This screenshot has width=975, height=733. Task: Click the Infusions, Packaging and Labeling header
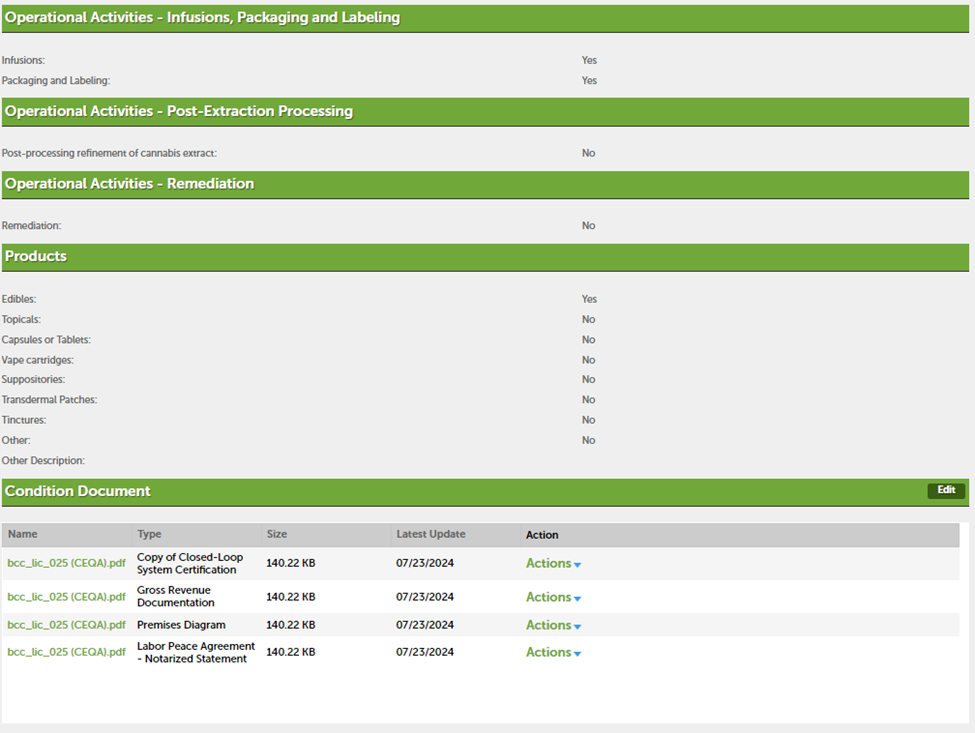coord(202,18)
